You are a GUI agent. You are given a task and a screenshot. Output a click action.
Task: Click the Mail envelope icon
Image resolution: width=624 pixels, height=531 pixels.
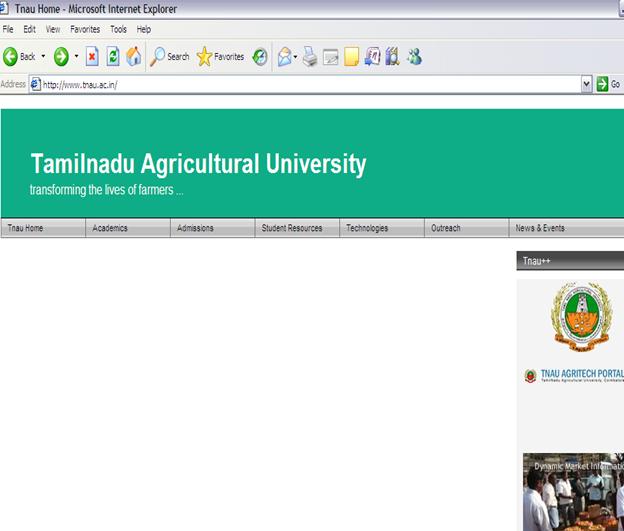pos(285,57)
